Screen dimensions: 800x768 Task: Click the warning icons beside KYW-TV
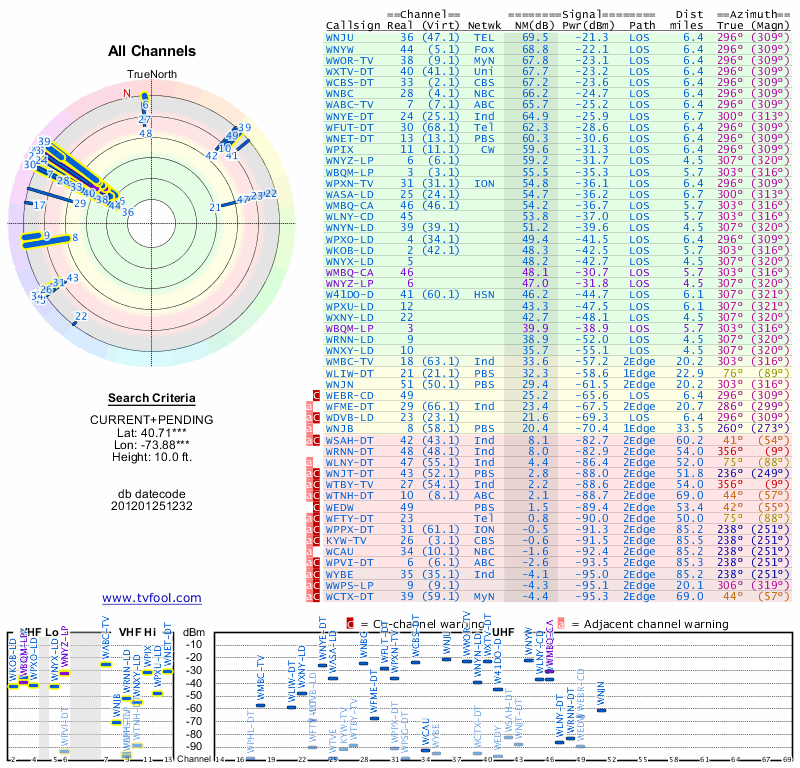click(x=313, y=540)
